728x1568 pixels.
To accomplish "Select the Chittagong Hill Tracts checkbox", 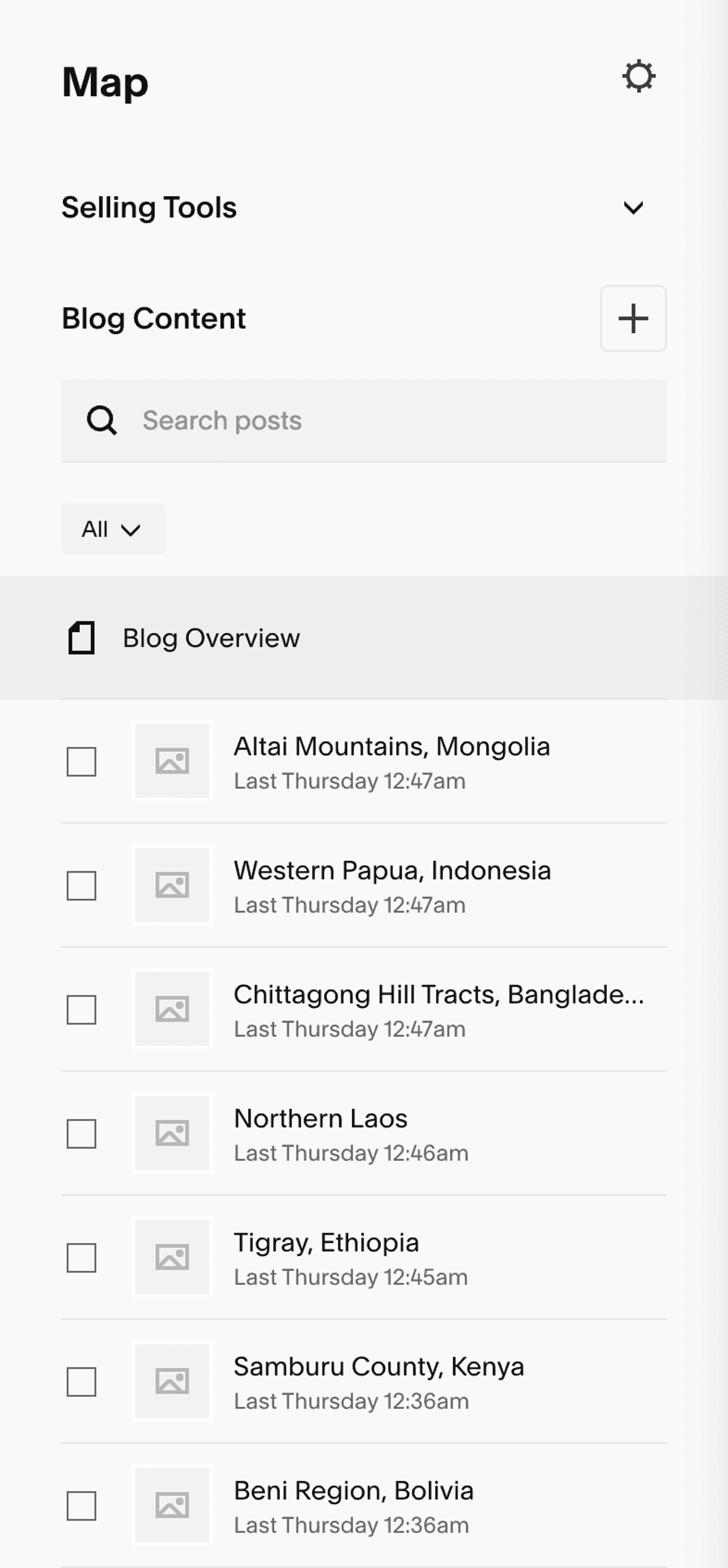I will [82, 1010].
